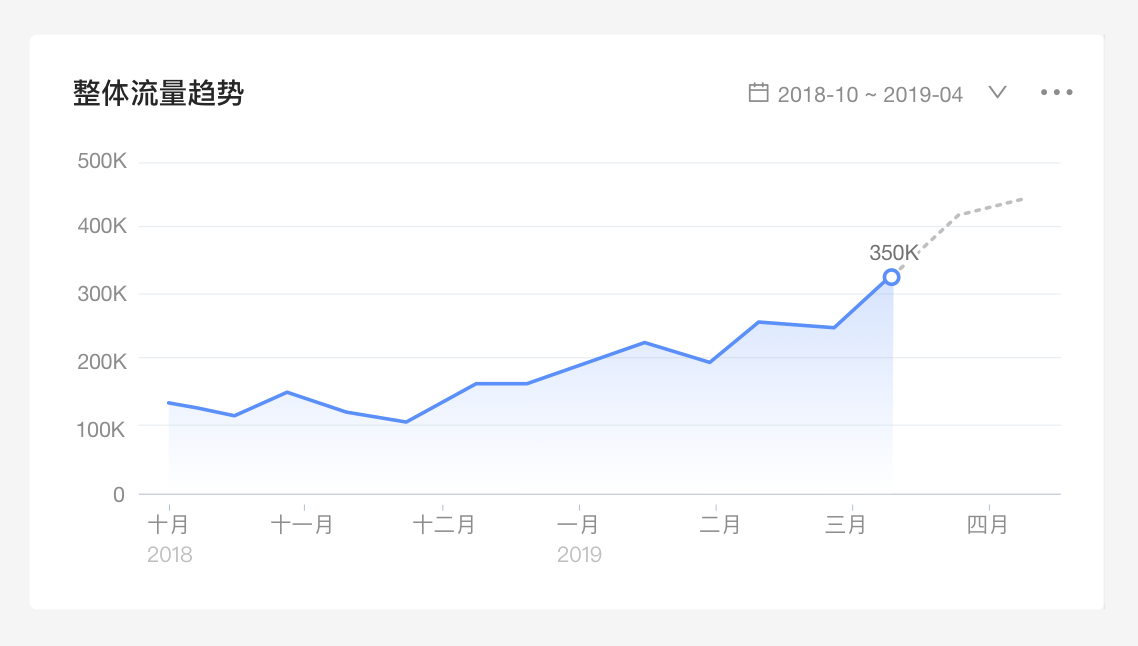Click the 整体流量趋势 chart title
The height and width of the screenshot is (646, 1138).
point(158,93)
